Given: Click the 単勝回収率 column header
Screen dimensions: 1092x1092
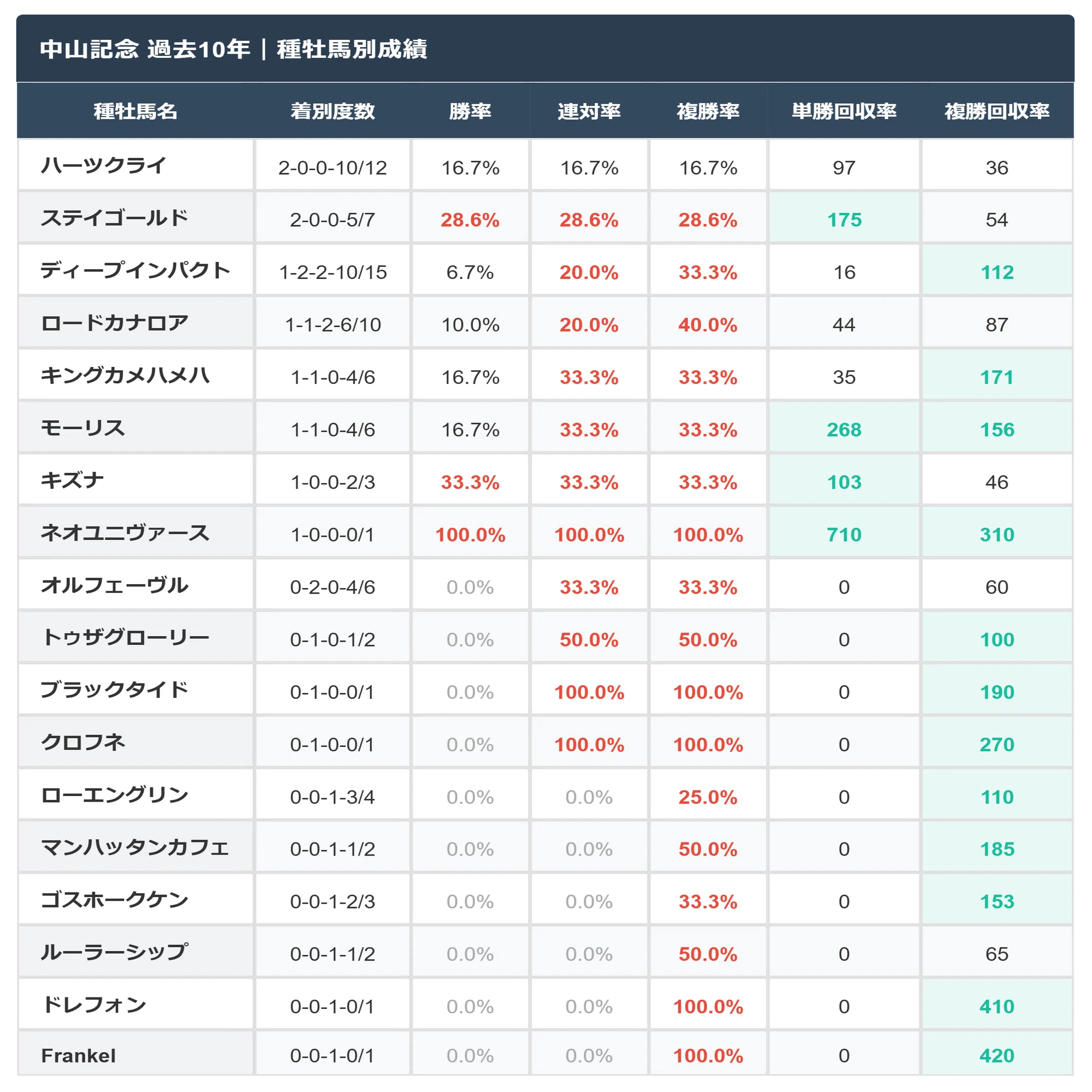Looking at the screenshot, I should click(x=845, y=111).
